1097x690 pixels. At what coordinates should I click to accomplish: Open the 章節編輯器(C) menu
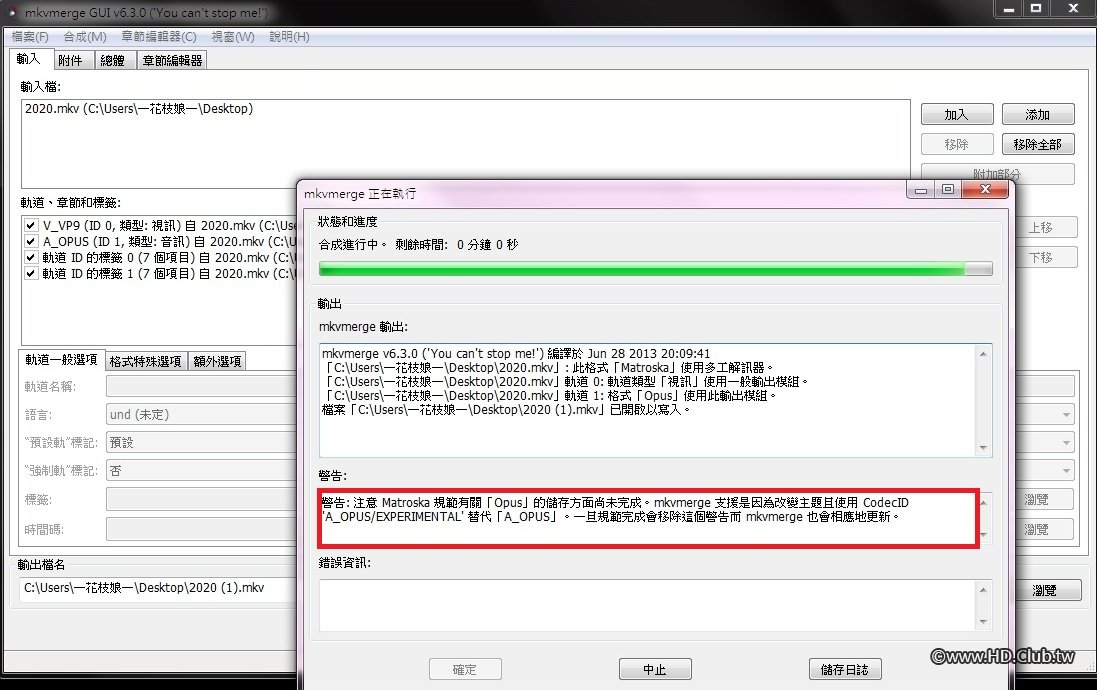159,36
